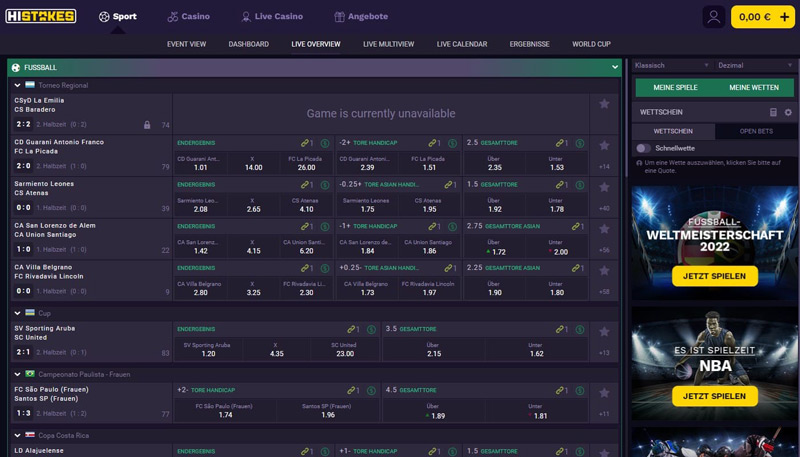Select the Open Bets tab
Image resolution: width=800 pixels, height=457 pixels.
click(x=756, y=131)
